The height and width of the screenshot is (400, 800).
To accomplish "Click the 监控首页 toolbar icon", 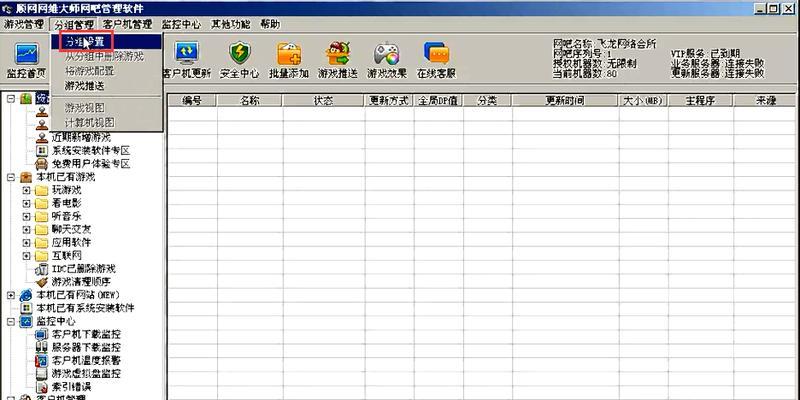I will [x=25, y=58].
